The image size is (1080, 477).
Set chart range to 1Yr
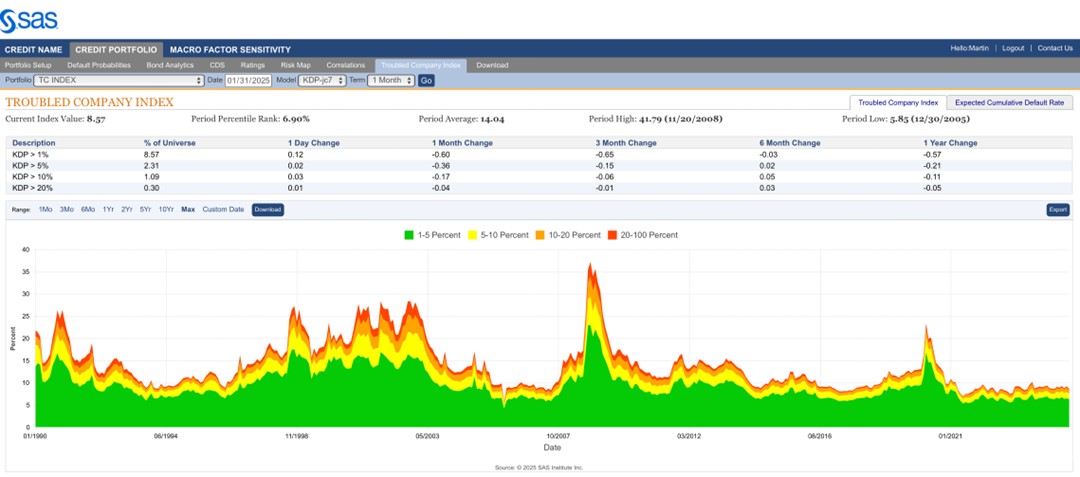click(108, 210)
